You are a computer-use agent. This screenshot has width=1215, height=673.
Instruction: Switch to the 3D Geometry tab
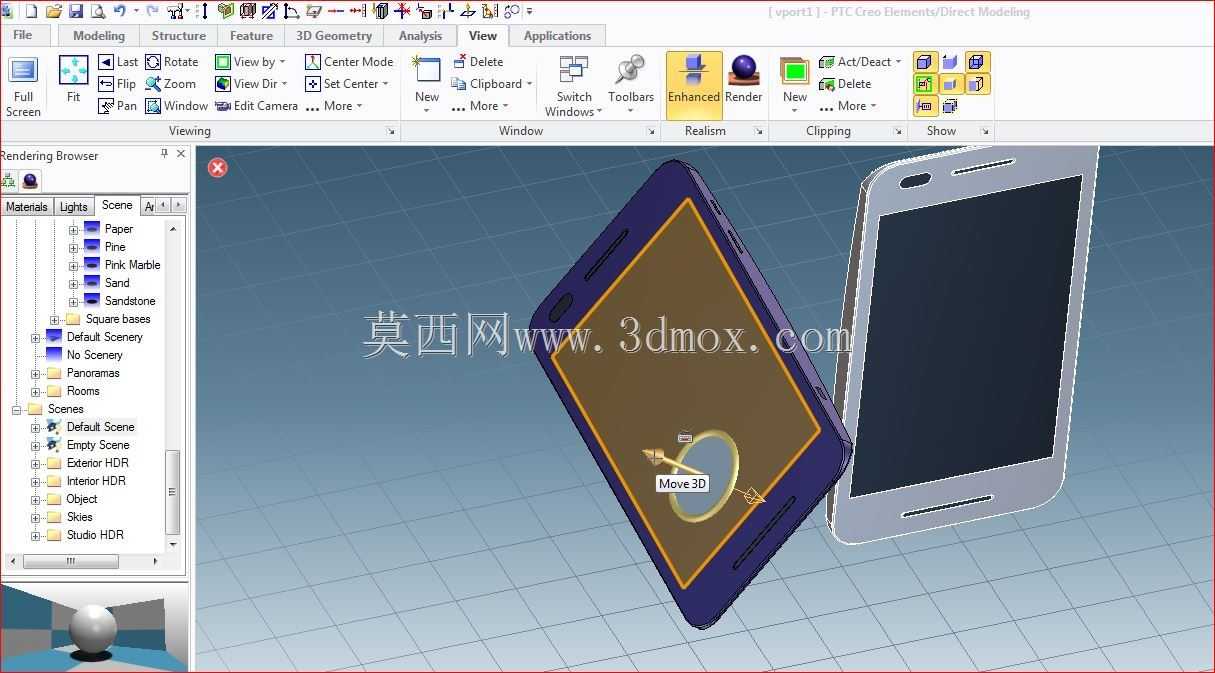334,35
